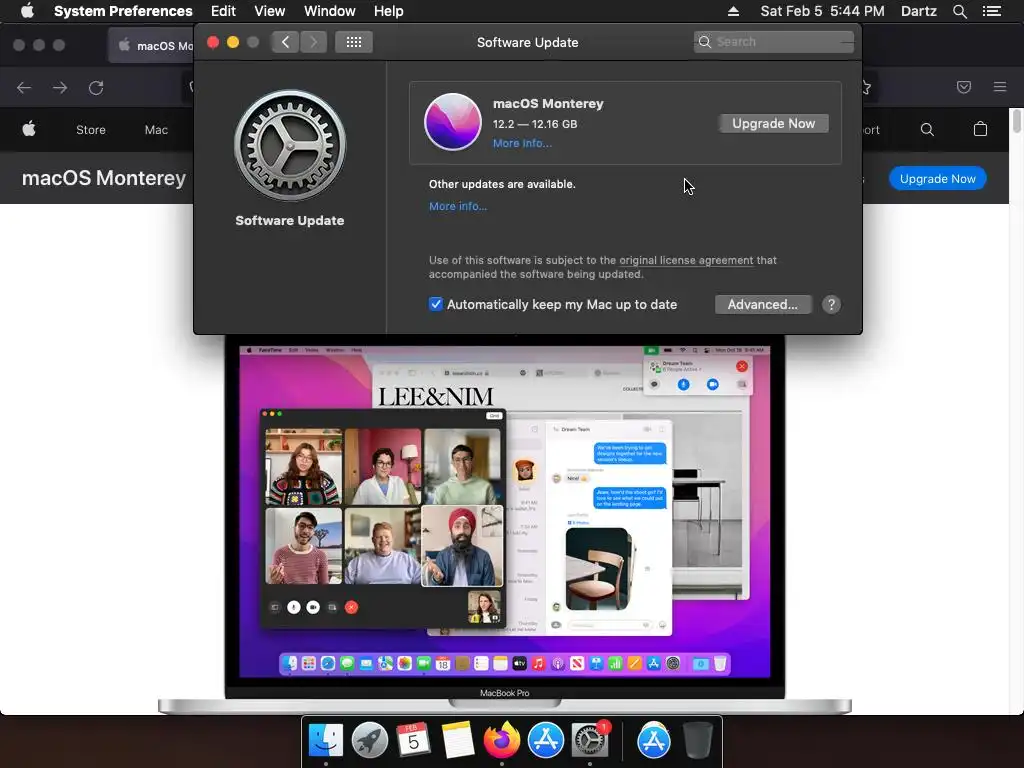Screen dimensions: 1024x768
Task: Click the Search field in Software Update
Action: [x=774, y=42]
